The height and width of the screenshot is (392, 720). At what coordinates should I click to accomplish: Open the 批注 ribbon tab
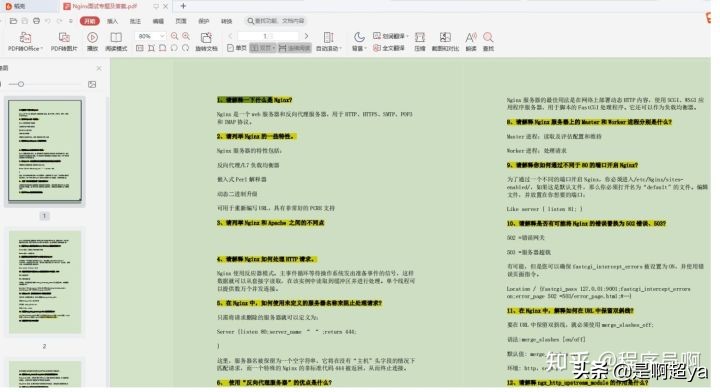coord(135,21)
